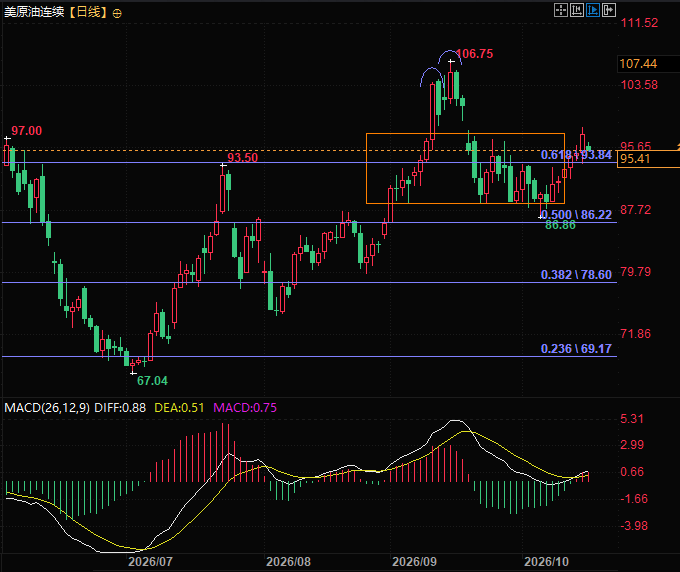
Task: Click the panel exit arrow icon
Action: (609, 10)
